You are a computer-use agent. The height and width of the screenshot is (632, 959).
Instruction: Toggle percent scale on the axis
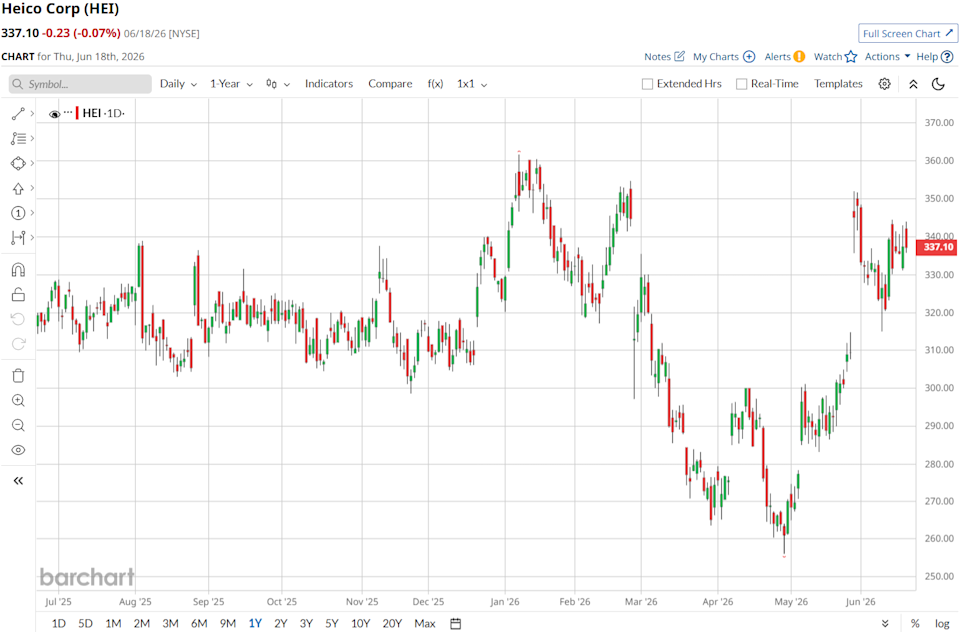(915, 623)
